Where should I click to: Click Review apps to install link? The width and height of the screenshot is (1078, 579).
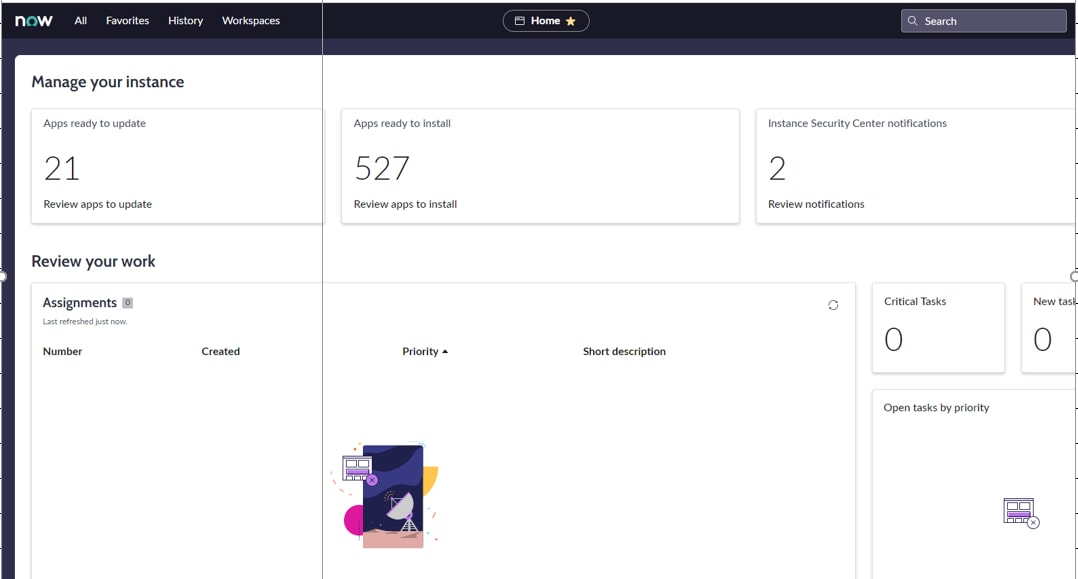coord(405,204)
